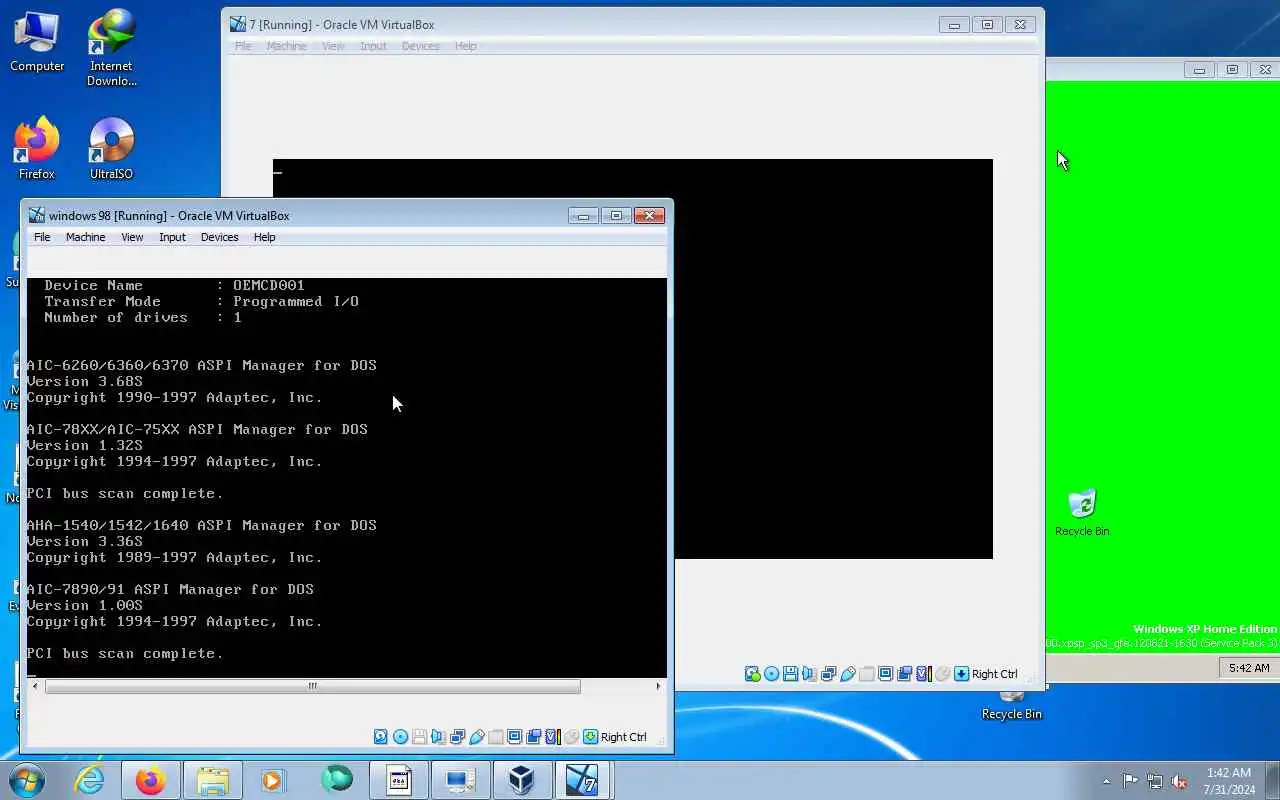Click network indicator in windows 98 VM
Screen dimensions: 1280x800
457,737
